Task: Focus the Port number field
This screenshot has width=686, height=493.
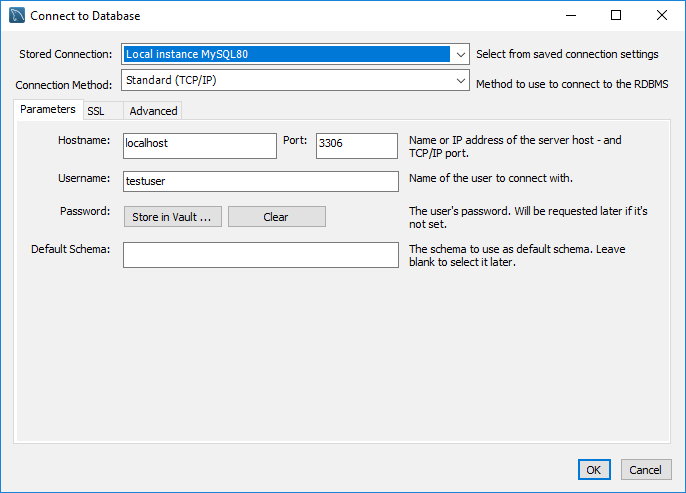Action: pyautogui.click(x=356, y=145)
